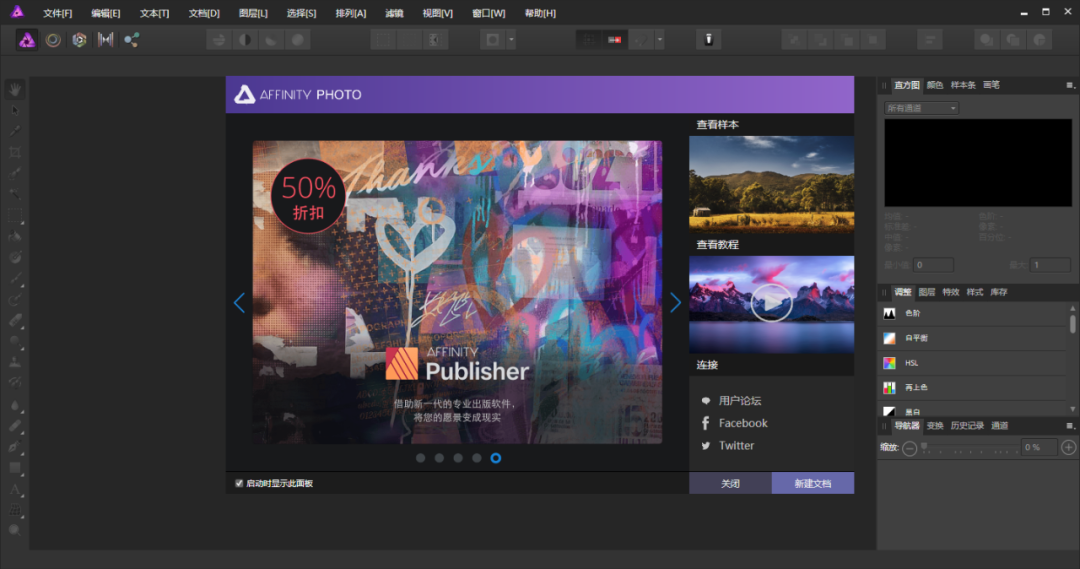Zoom in with the navigator plus icon

tap(1068, 448)
